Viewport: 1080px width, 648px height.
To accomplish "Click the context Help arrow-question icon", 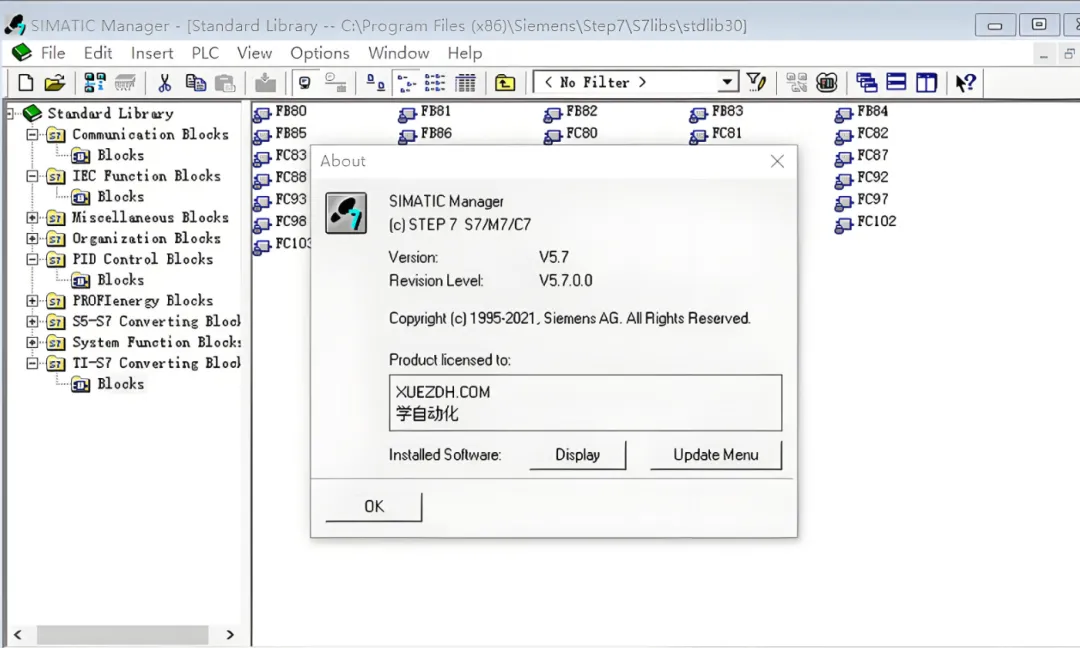I will [x=965, y=83].
